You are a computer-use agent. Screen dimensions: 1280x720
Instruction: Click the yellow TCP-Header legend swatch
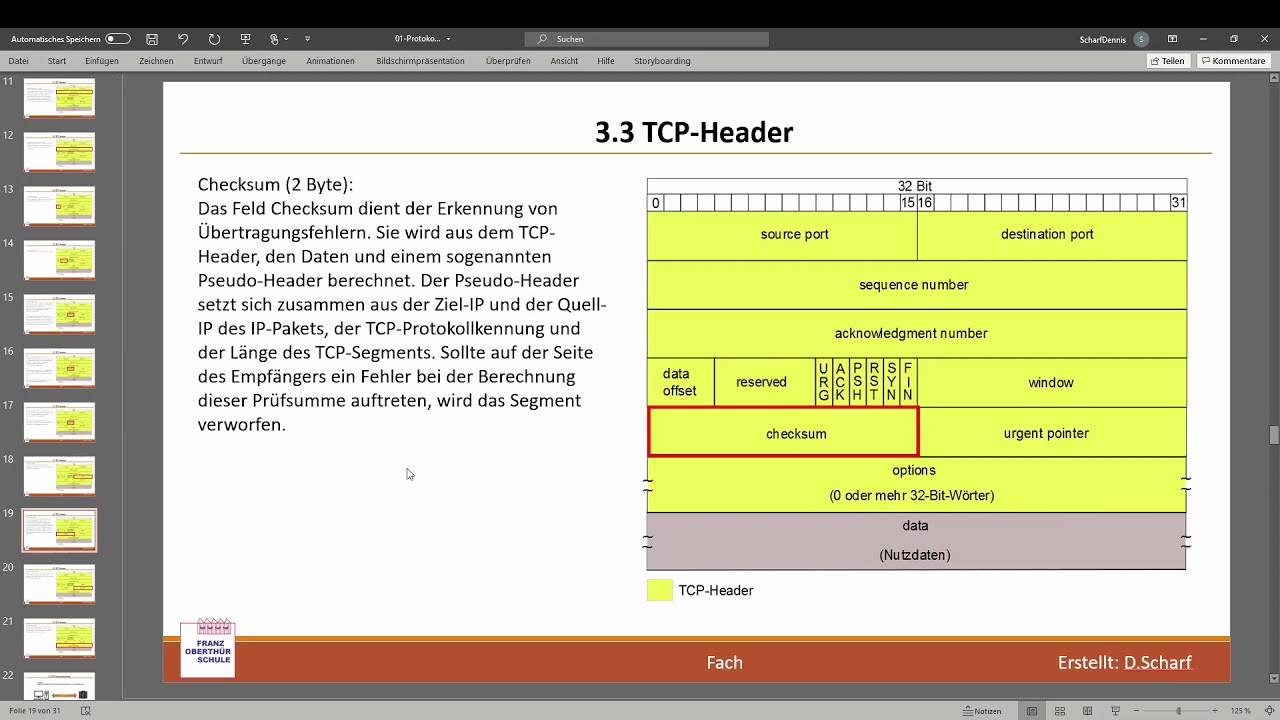(x=660, y=590)
